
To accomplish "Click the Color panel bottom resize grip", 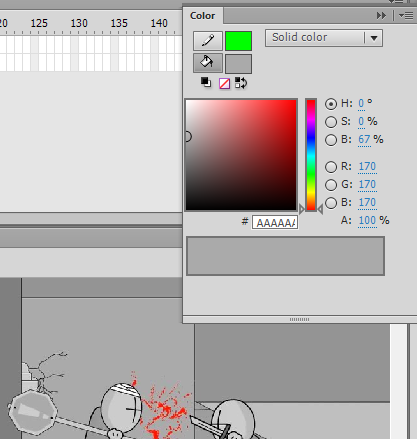I will pos(299,319).
